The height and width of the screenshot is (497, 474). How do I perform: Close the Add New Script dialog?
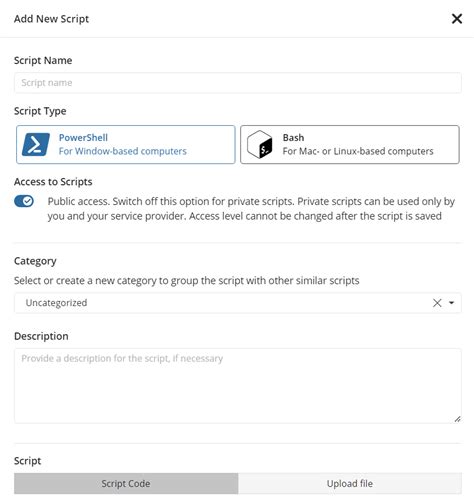pos(457,19)
